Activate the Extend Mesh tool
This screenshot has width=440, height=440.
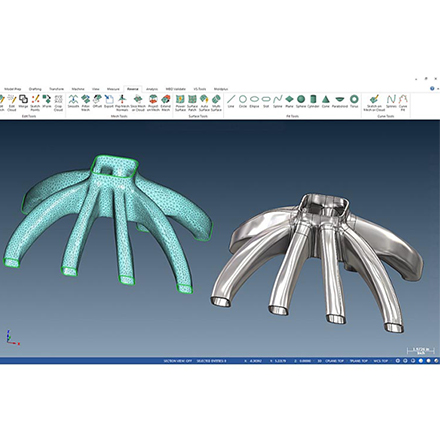tap(166, 103)
